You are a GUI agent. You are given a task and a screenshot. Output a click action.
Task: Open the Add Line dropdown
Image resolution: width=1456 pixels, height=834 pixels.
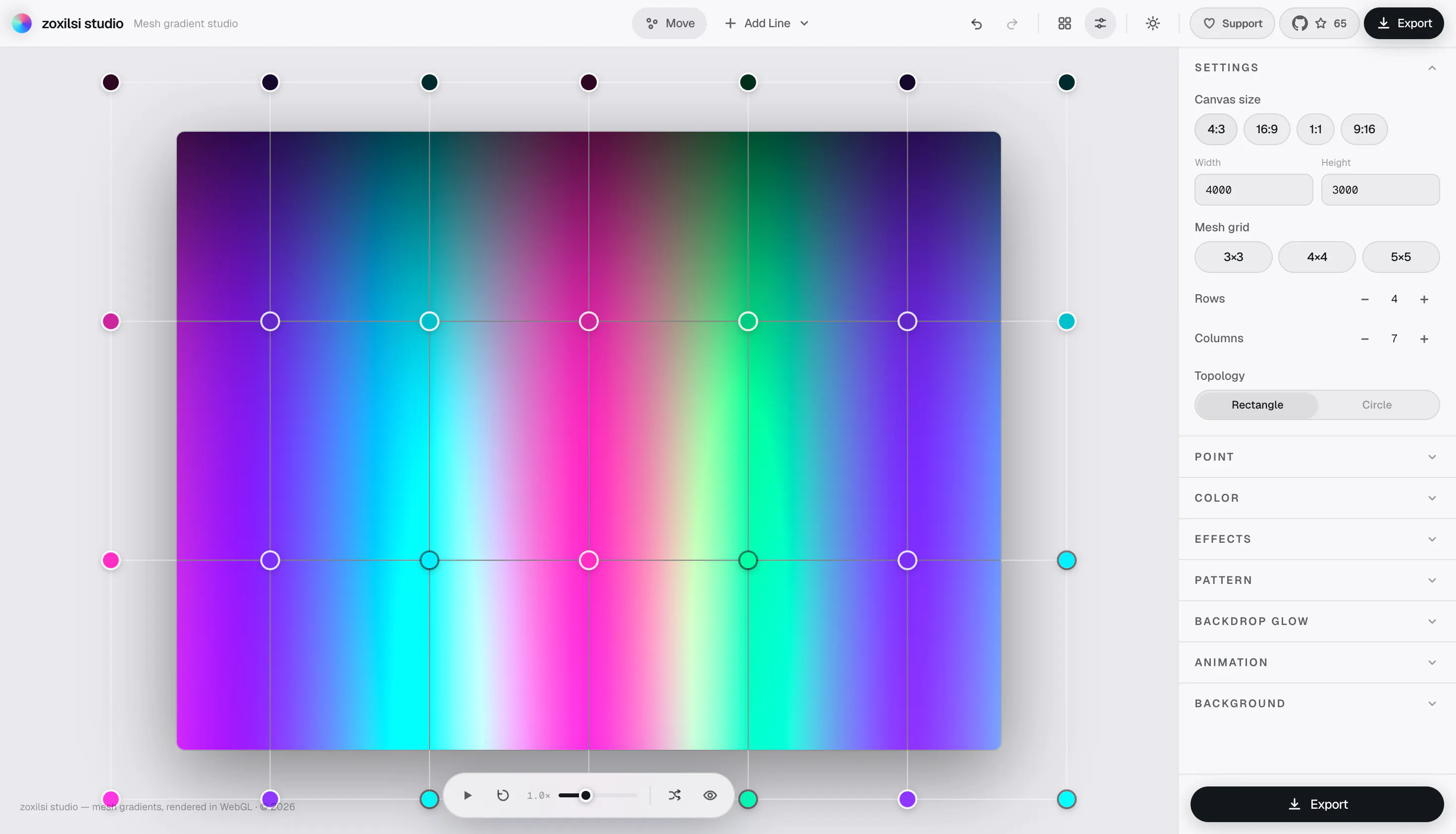pos(766,23)
